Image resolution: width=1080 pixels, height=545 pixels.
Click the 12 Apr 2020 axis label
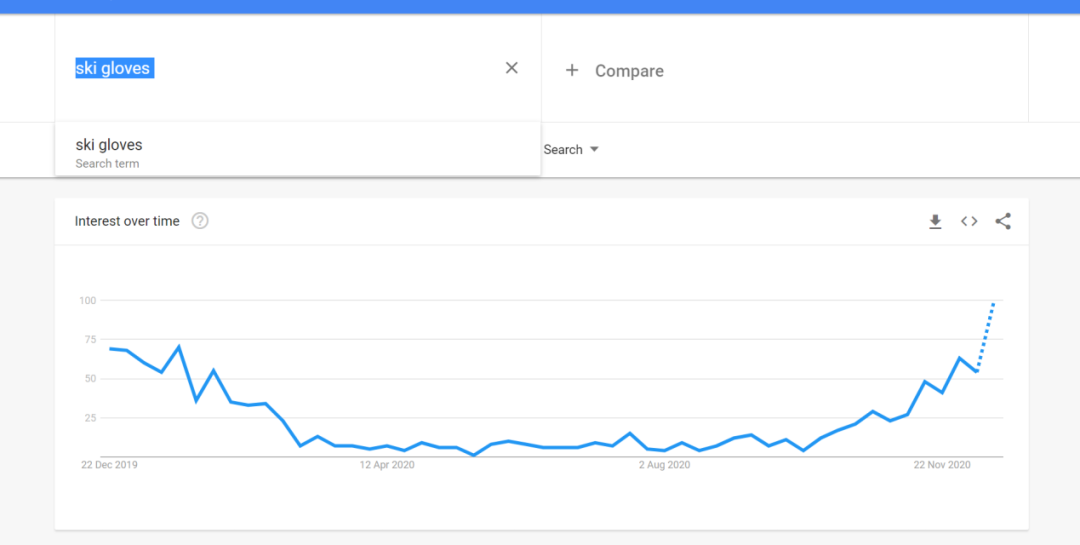pos(387,465)
